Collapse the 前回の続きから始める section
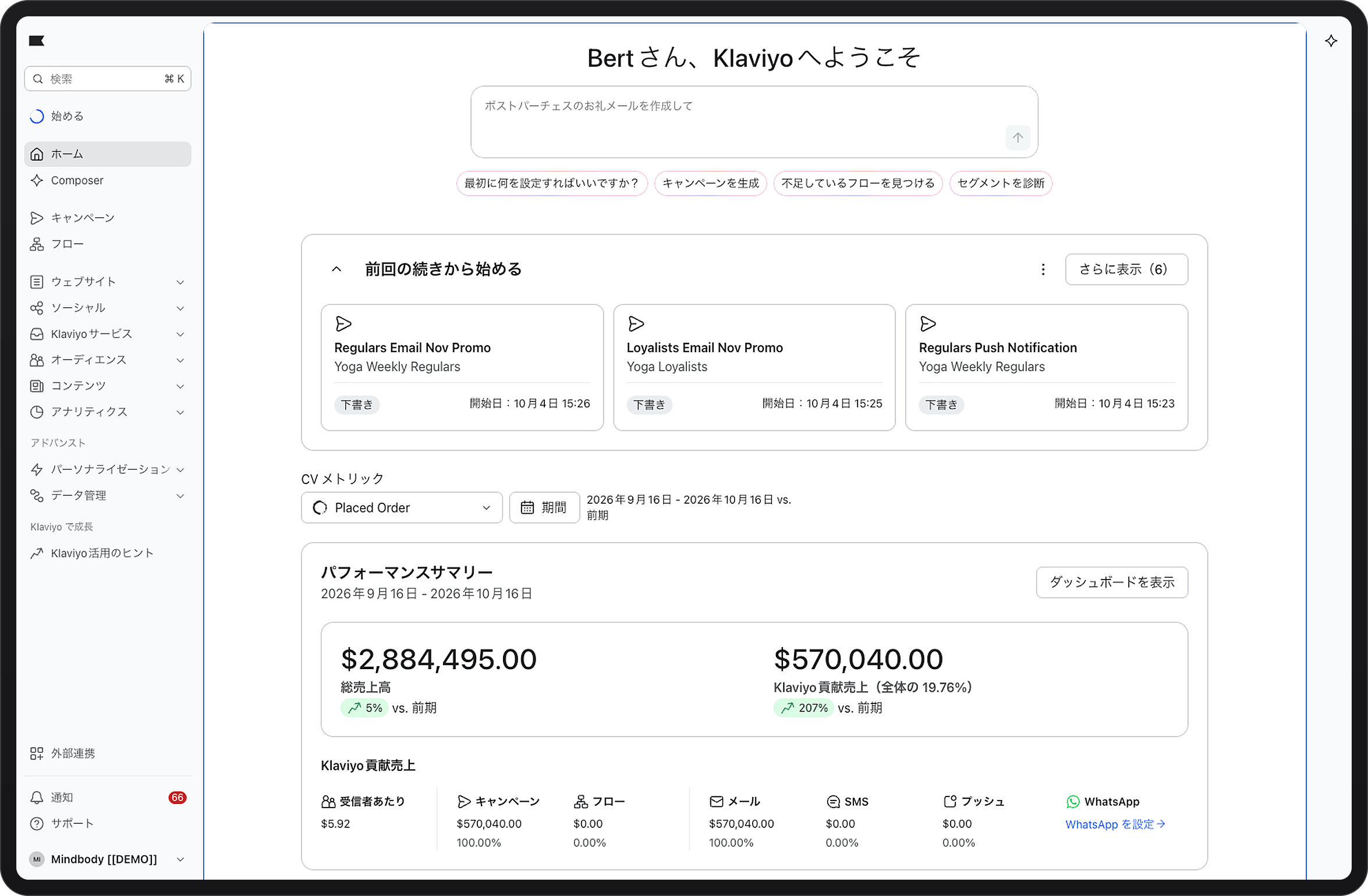The width and height of the screenshot is (1368, 896). pyautogui.click(x=336, y=269)
